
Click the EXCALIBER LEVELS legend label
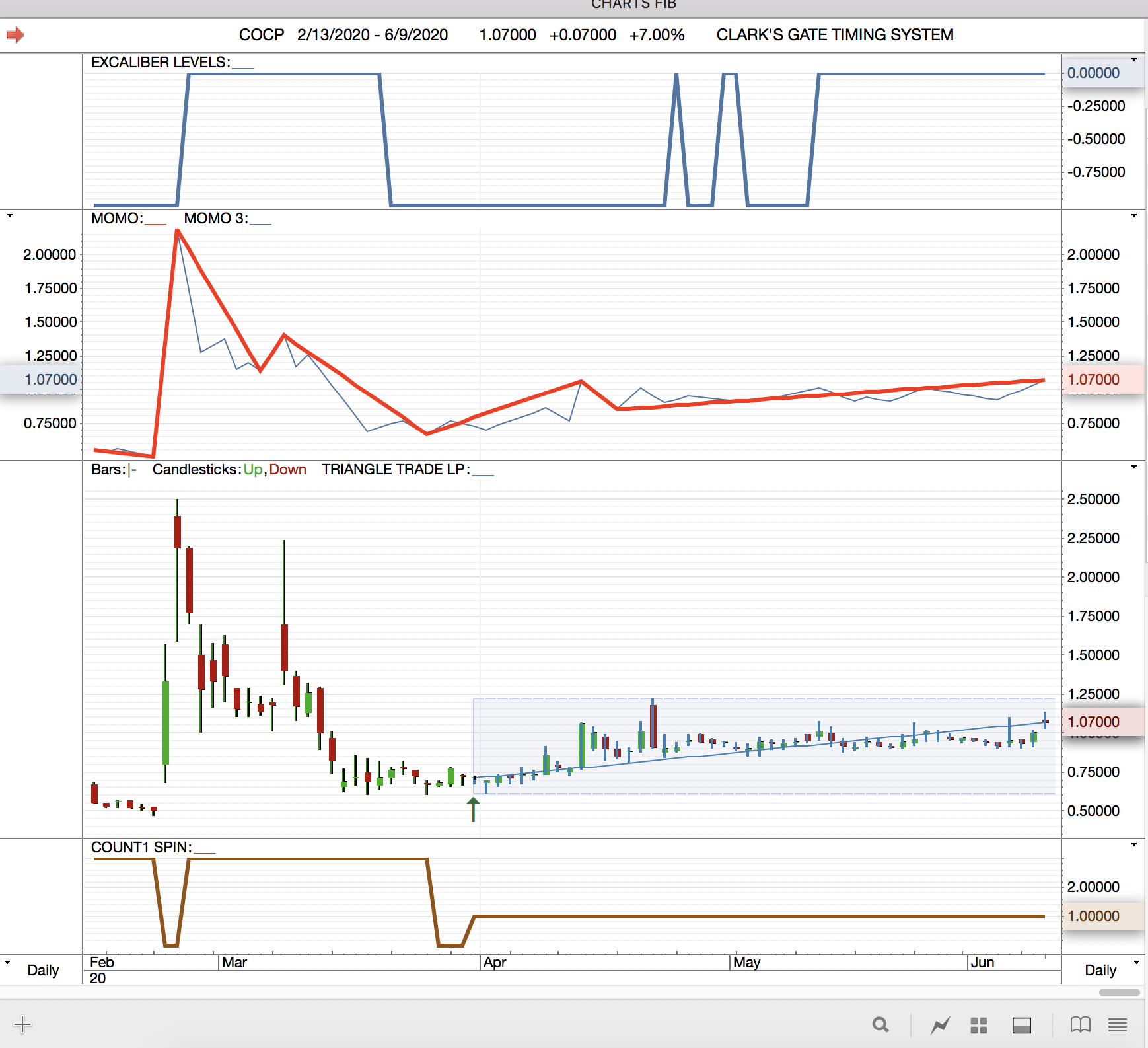[161, 63]
